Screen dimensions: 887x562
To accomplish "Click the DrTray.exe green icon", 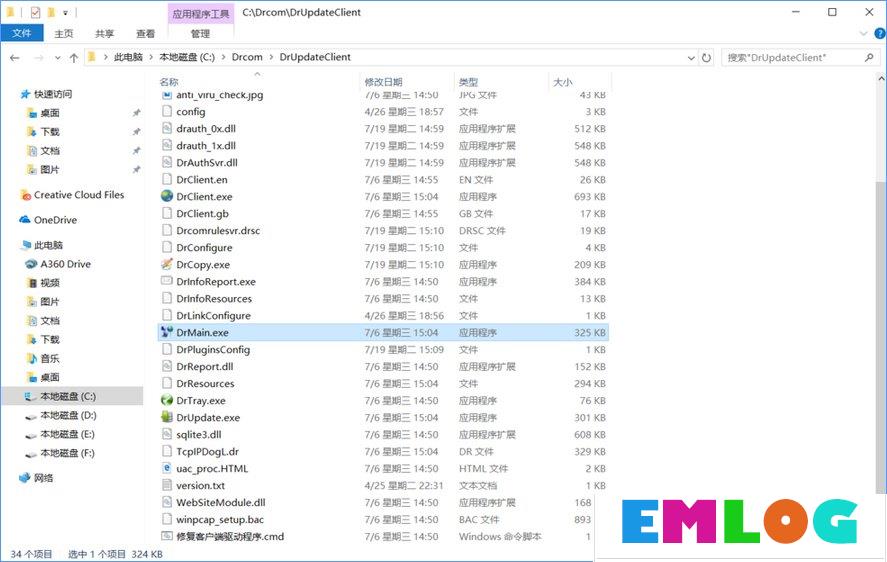I will (167, 400).
